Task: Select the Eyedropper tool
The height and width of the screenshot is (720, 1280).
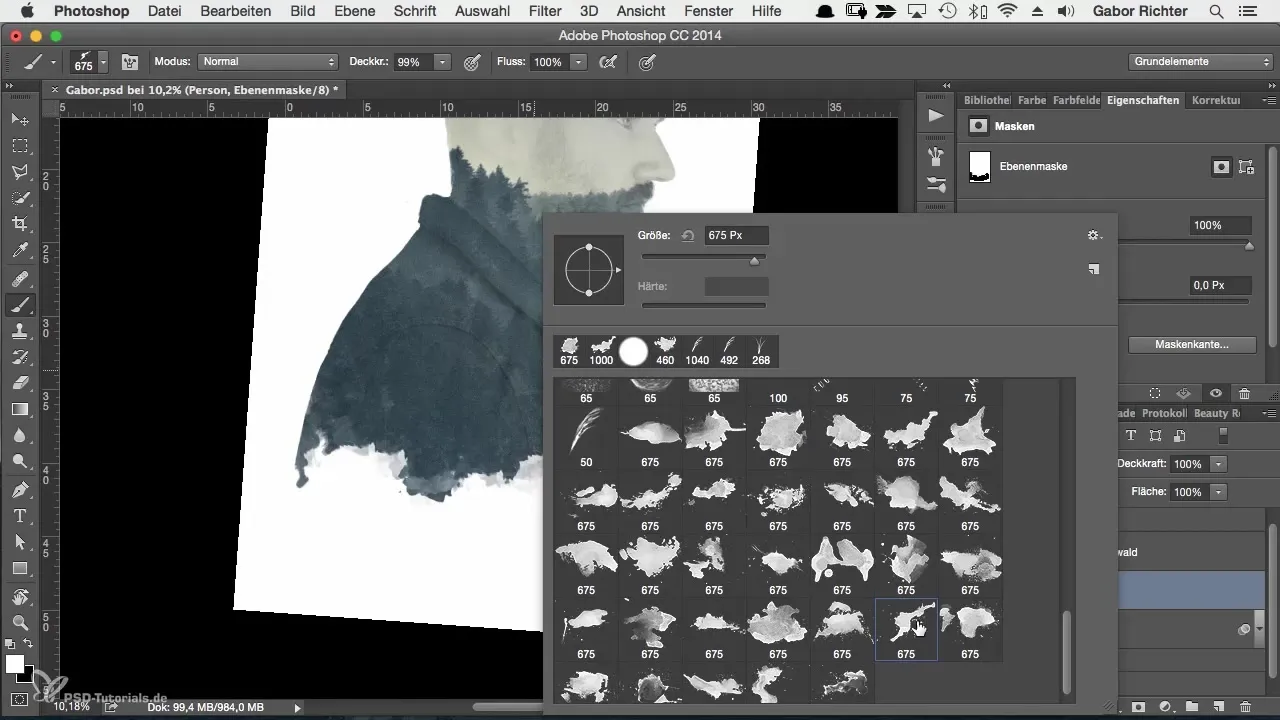Action: coord(19,251)
